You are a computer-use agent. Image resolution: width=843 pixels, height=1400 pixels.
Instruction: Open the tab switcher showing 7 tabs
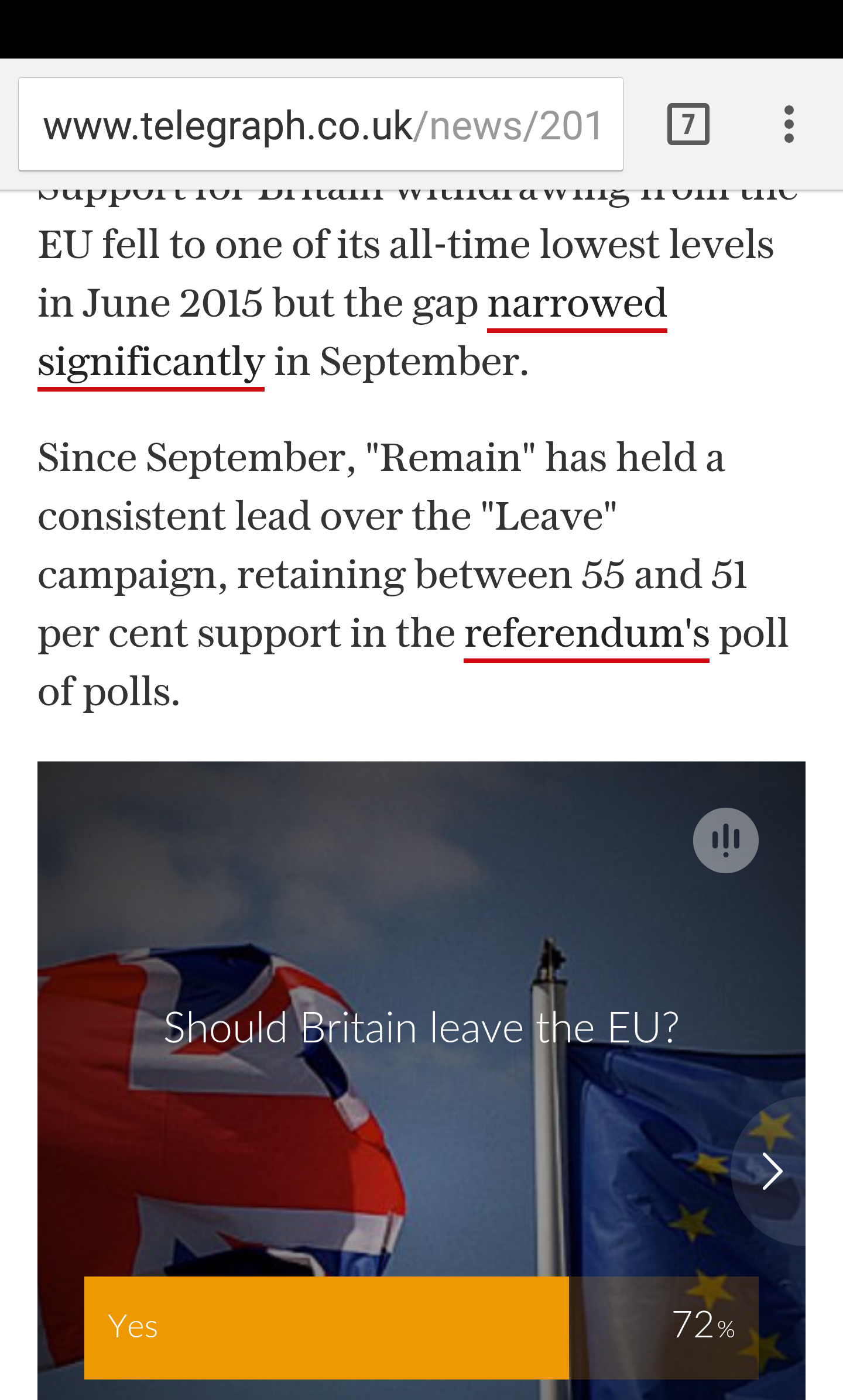(688, 124)
